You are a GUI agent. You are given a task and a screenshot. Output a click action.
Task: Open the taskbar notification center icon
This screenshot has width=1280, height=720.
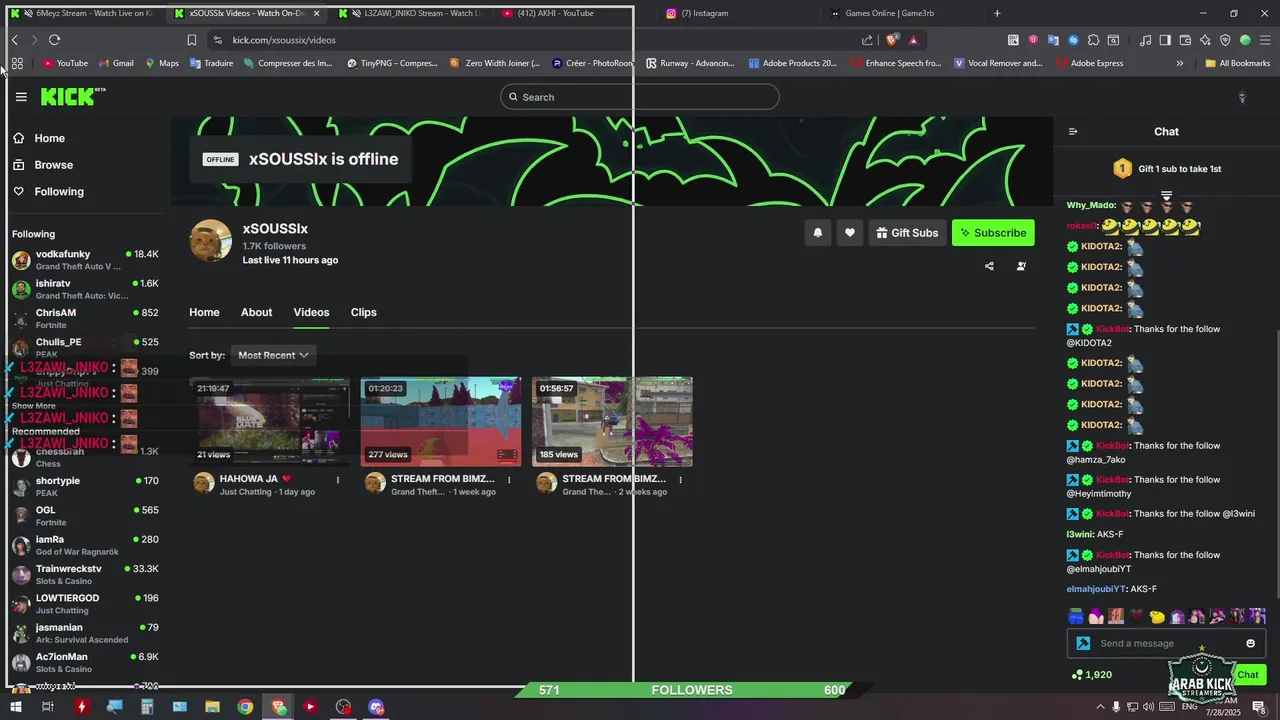(1259, 707)
